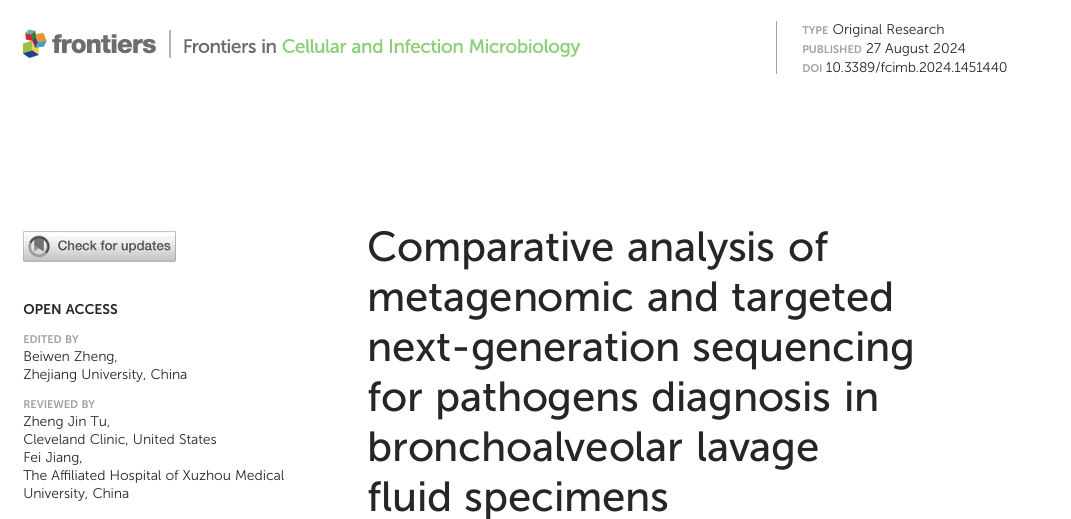Viewport: 1071px width, 519px height.
Task: Click the Frontiers colorful cube logo
Action: click(x=35, y=45)
